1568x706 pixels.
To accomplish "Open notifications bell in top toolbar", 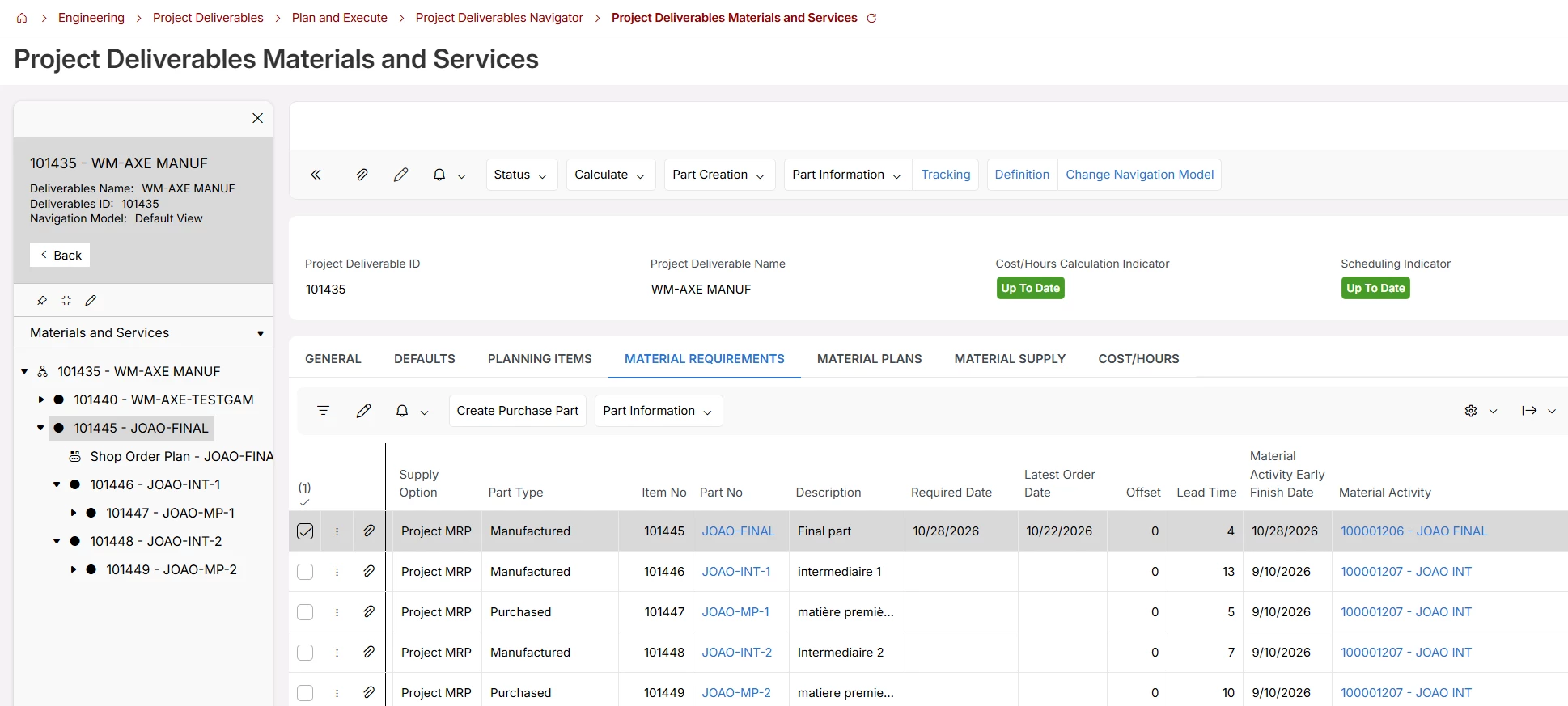I will (439, 175).
